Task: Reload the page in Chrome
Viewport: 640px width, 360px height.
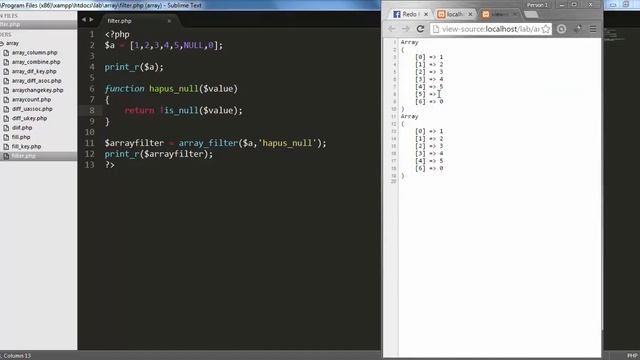Action: (420, 29)
